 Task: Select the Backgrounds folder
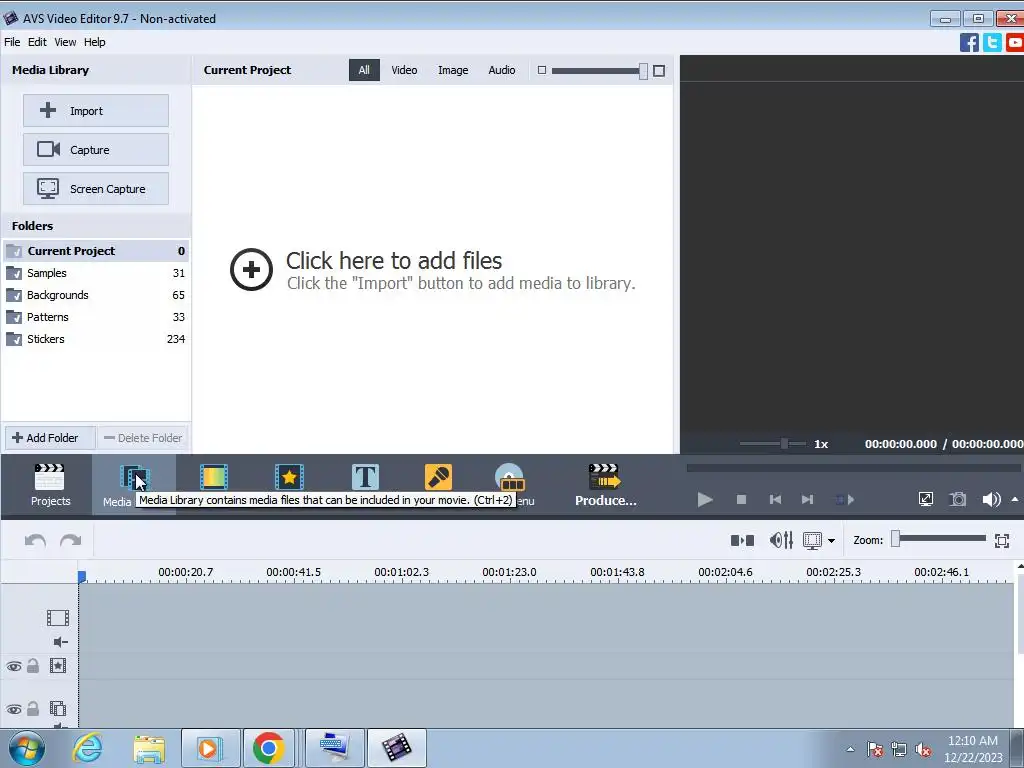96,295
